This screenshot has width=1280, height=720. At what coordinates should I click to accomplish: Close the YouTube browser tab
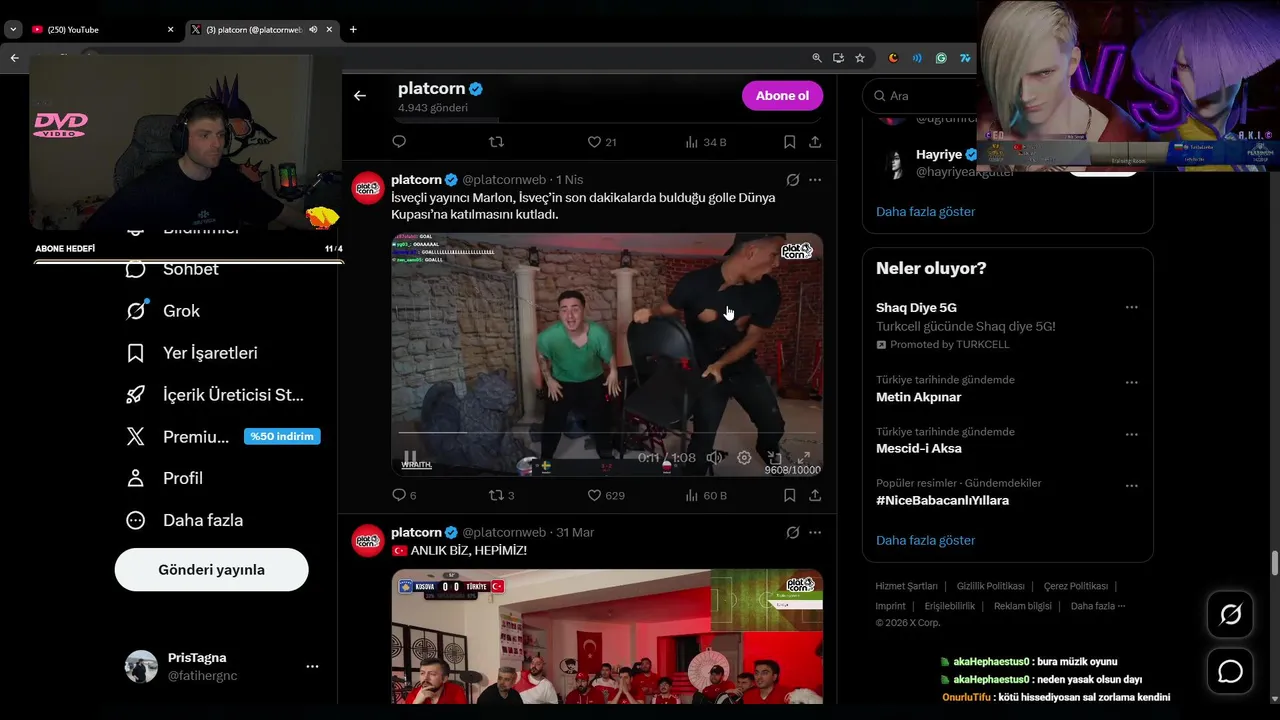coord(170,29)
